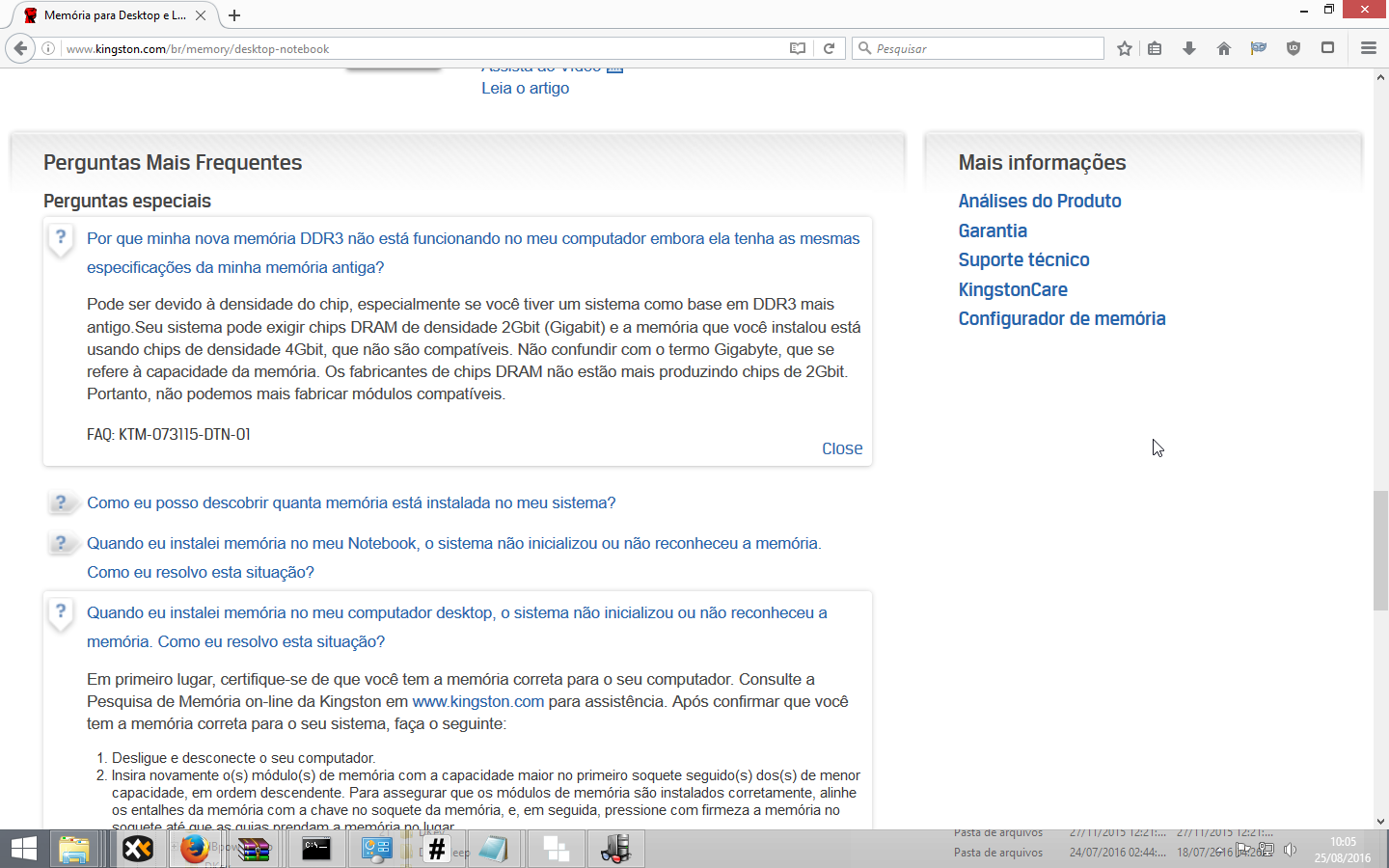Open the Garantia link
Screen dimensions: 1389x868
coord(993,231)
